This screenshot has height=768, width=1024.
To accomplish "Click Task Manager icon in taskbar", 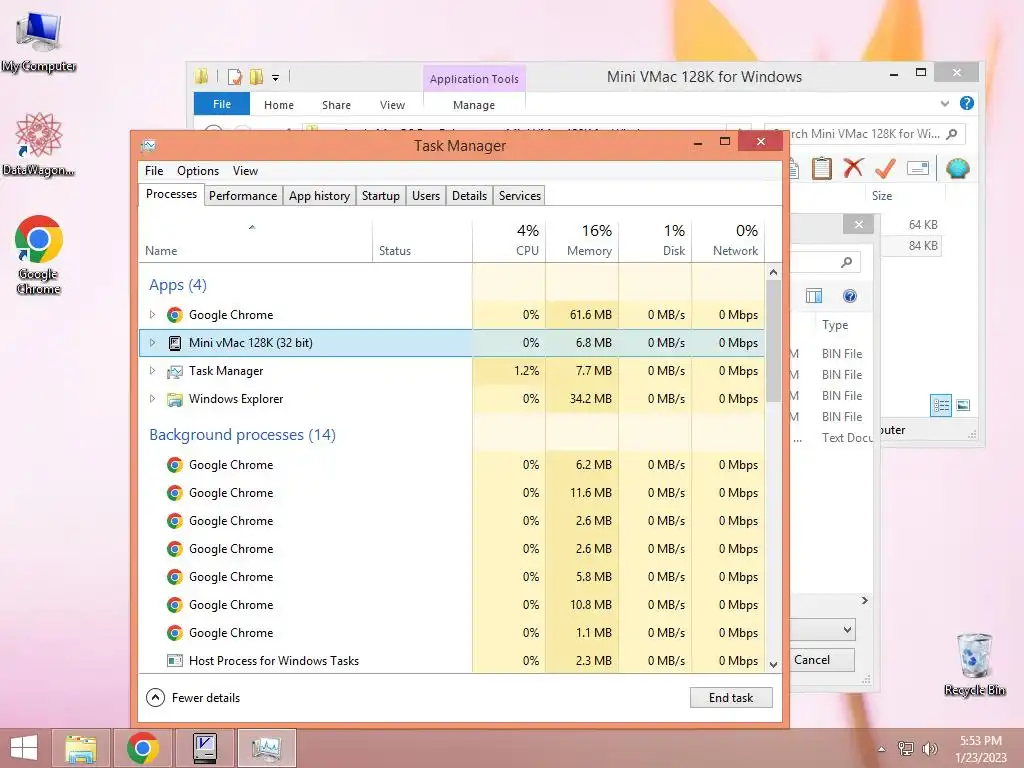I will tap(267, 748).
